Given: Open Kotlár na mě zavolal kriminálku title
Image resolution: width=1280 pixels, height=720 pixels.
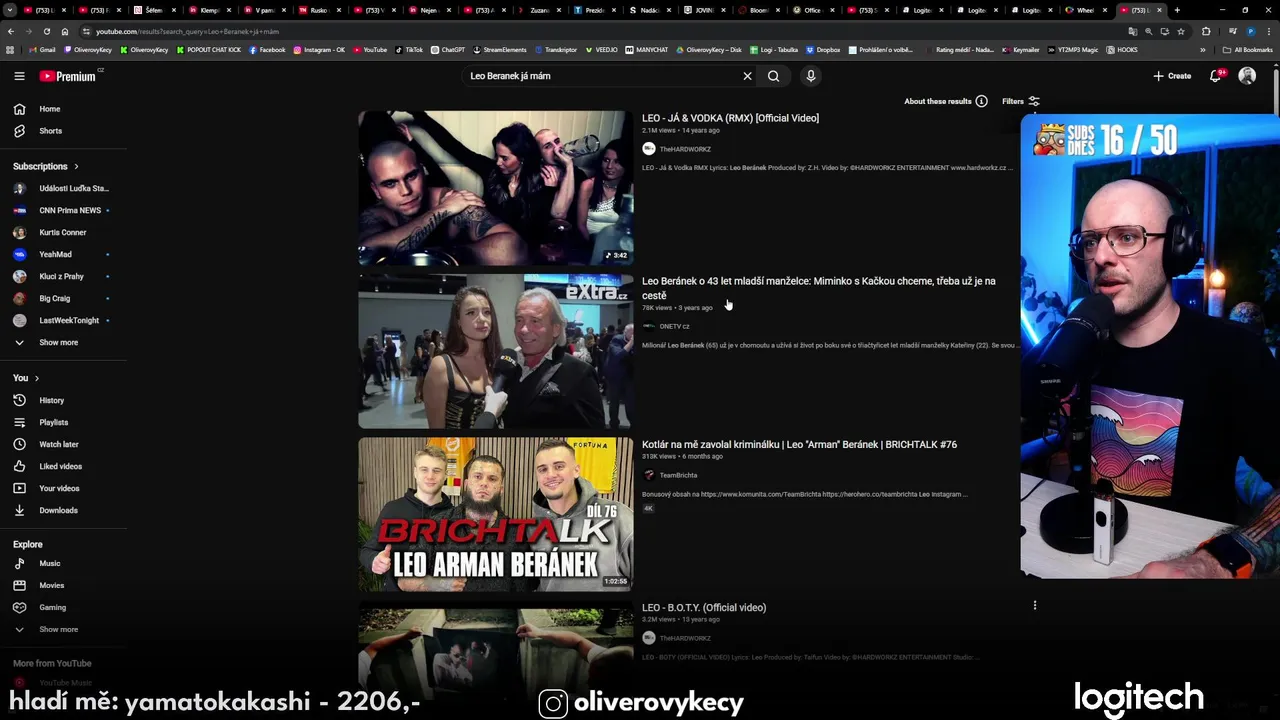Looking at the screenshot, I should [x=799, y=444].
